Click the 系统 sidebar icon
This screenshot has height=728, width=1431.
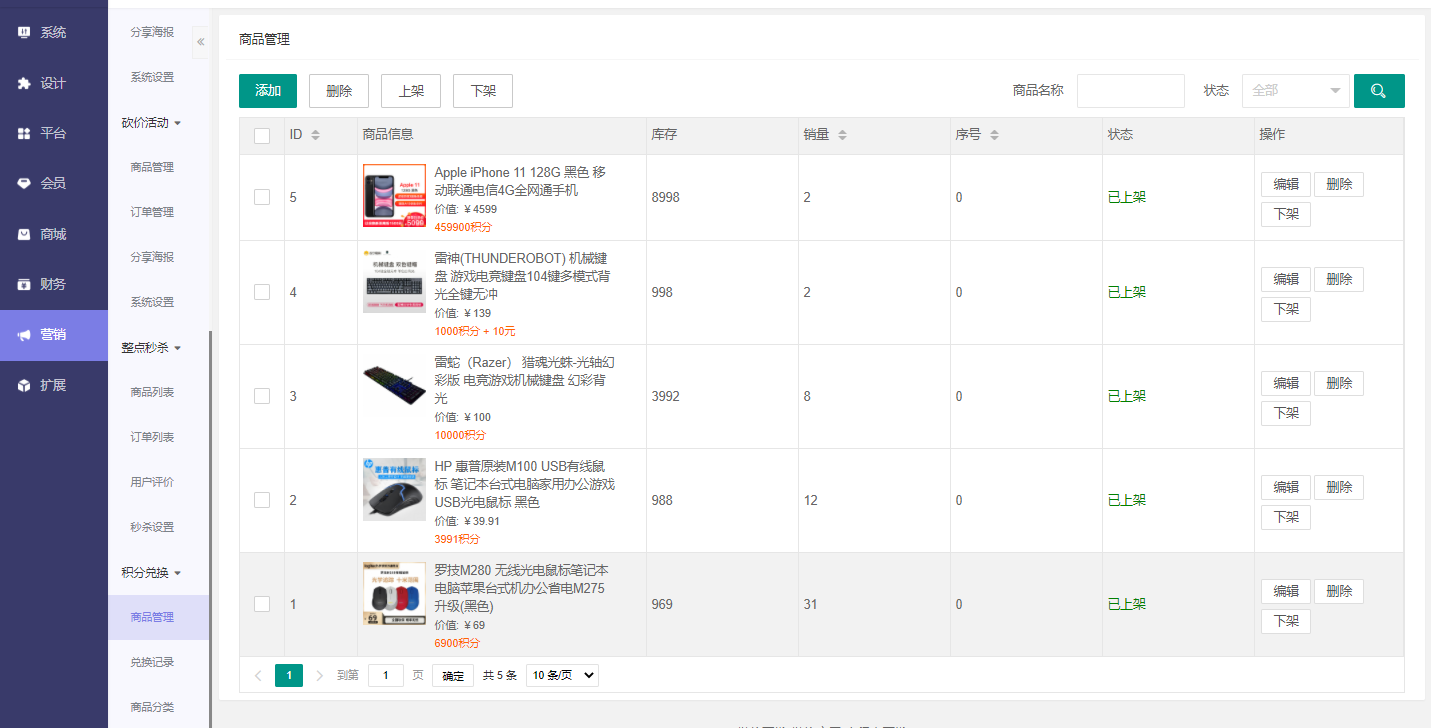click(x=24, y=32)
